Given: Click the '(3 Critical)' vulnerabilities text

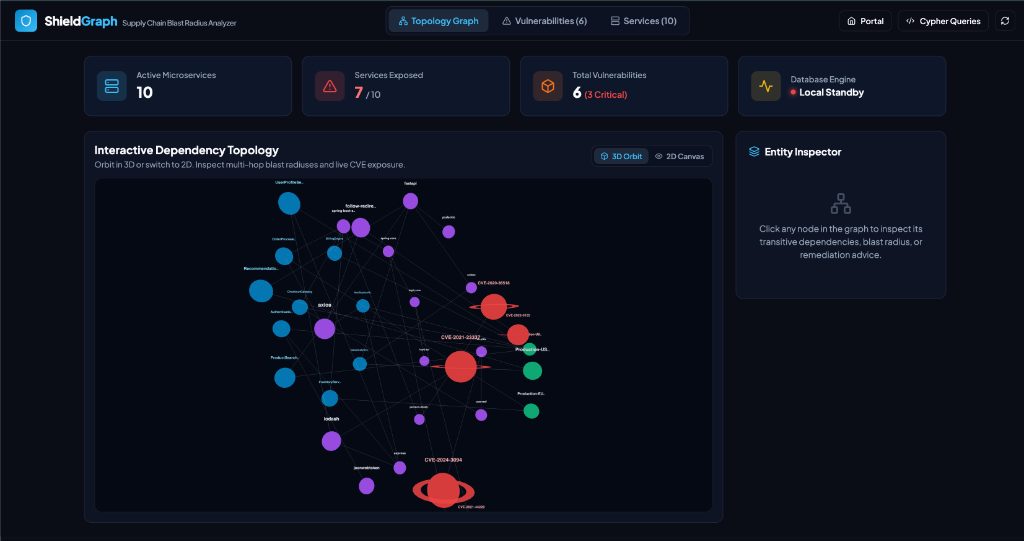Looking at the screenshot, I should pos(605,95).
